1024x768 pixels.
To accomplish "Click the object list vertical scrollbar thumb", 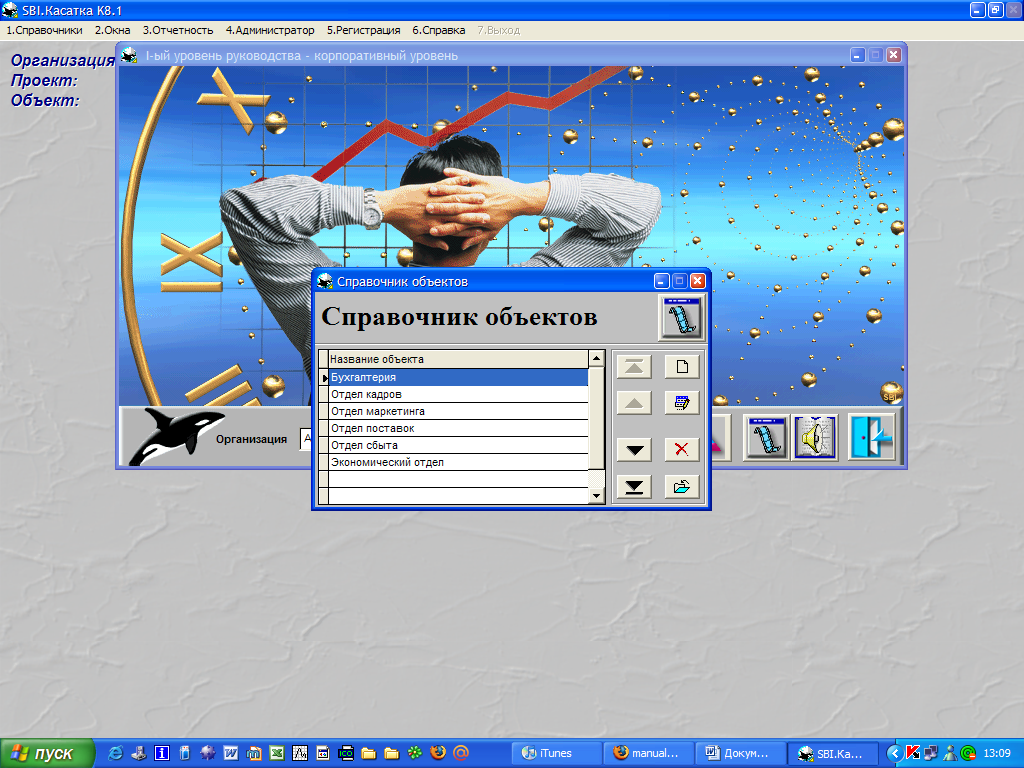I will tap(596, 418).
